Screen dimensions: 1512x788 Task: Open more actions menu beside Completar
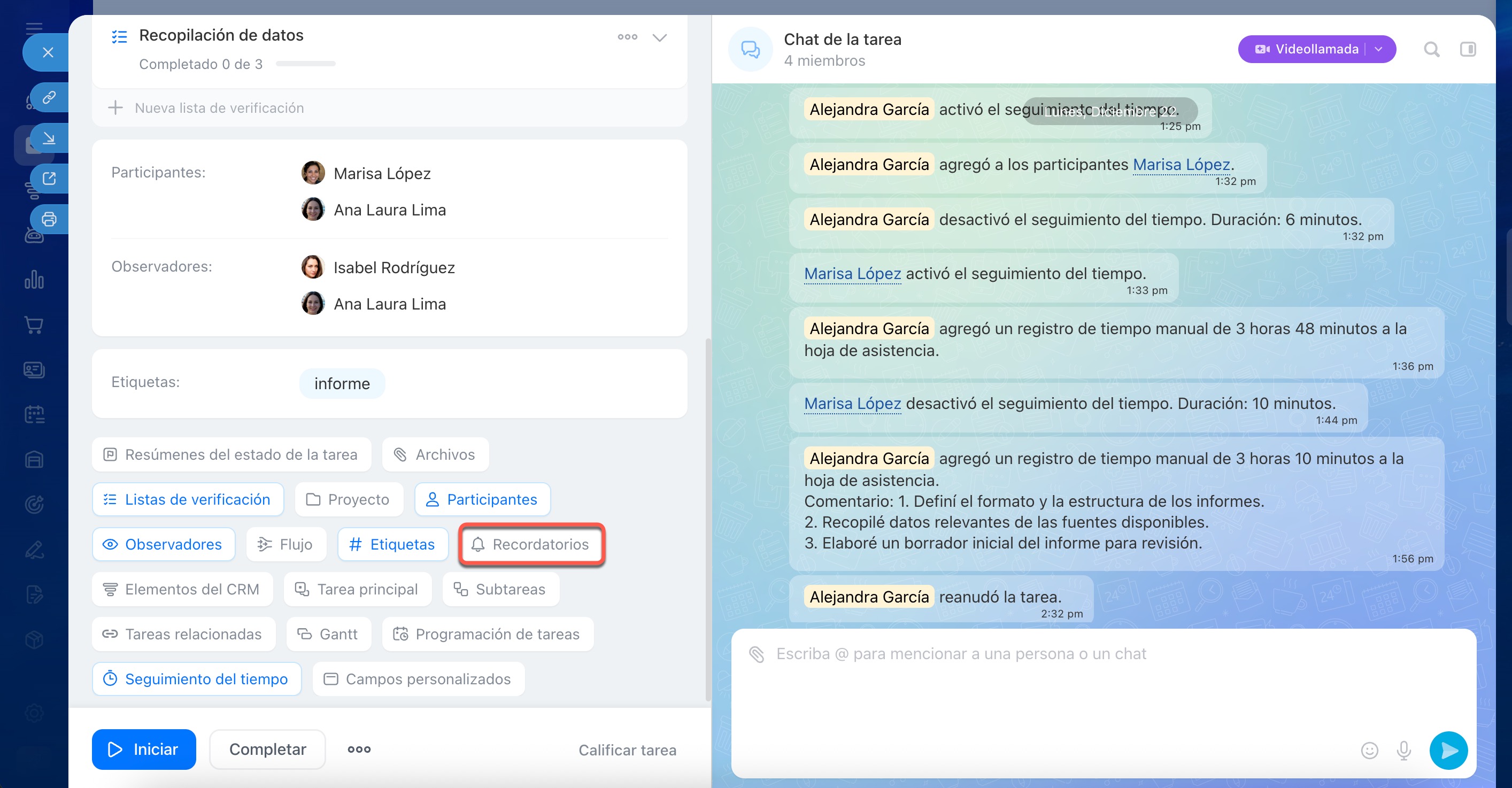pyautogui.click(x=359, y=750)
